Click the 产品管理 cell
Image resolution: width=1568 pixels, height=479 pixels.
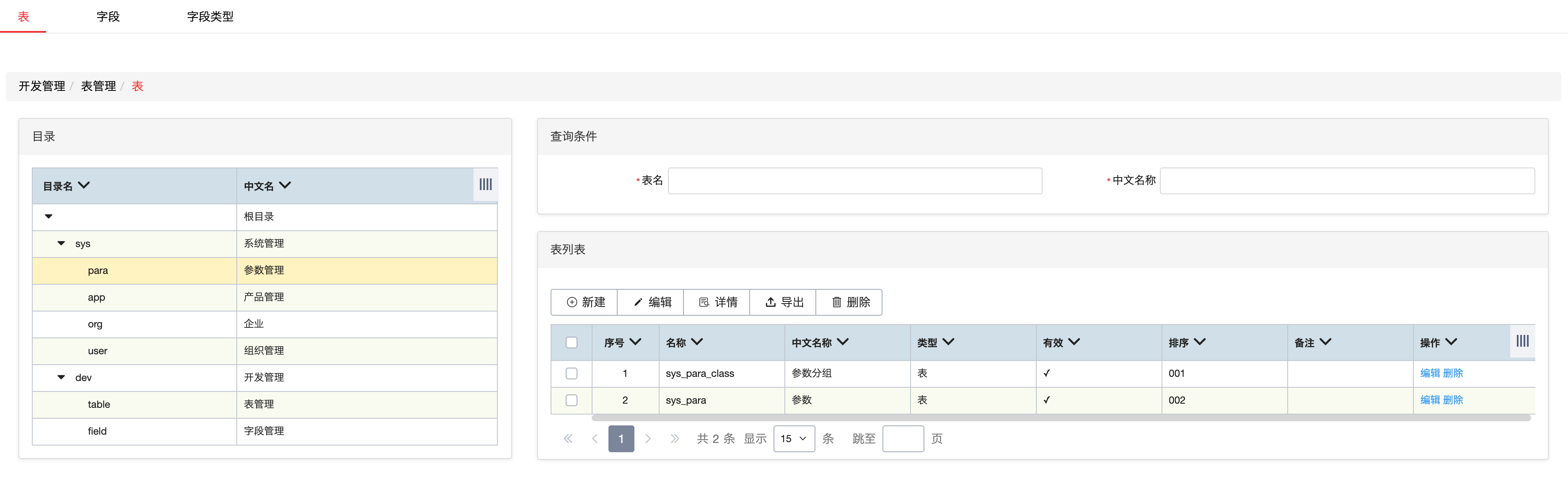pyautogui.click(x=367, y=297)
